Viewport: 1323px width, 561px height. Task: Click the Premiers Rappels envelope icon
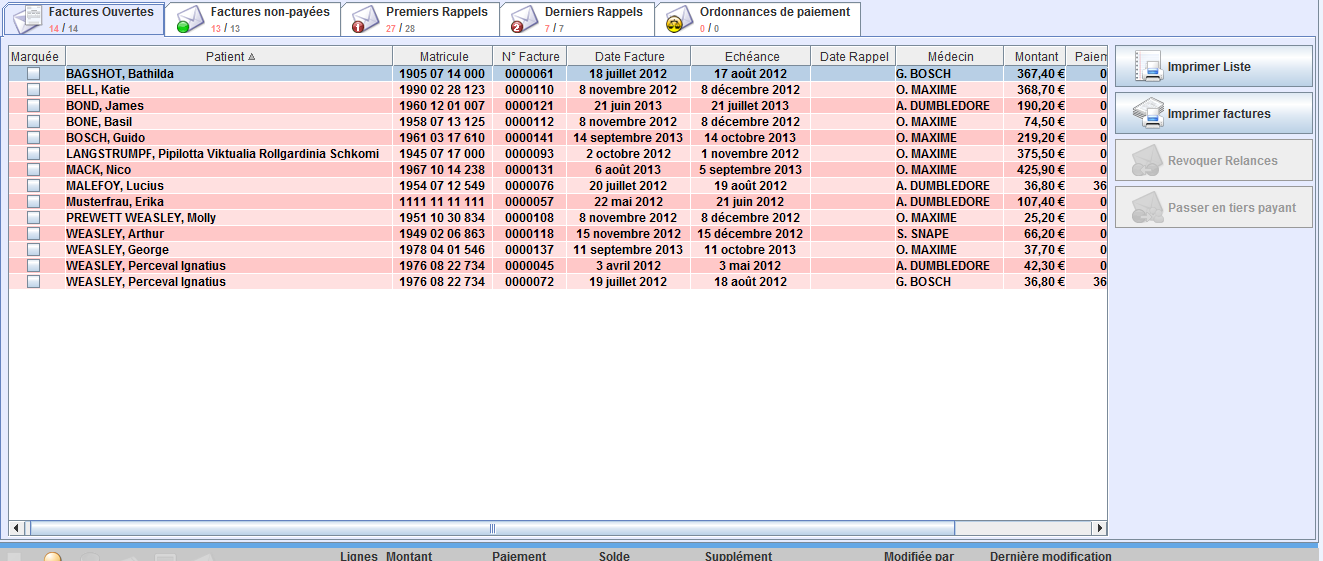click(365, 19)
